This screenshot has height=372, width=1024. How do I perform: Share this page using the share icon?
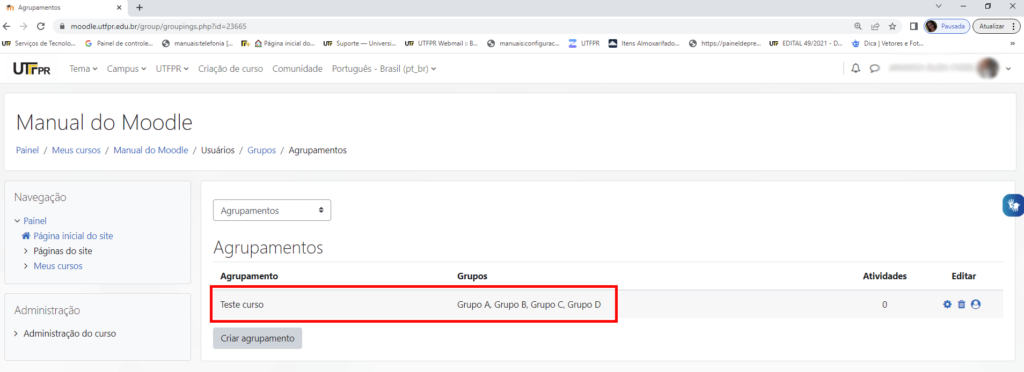point(875,27)
